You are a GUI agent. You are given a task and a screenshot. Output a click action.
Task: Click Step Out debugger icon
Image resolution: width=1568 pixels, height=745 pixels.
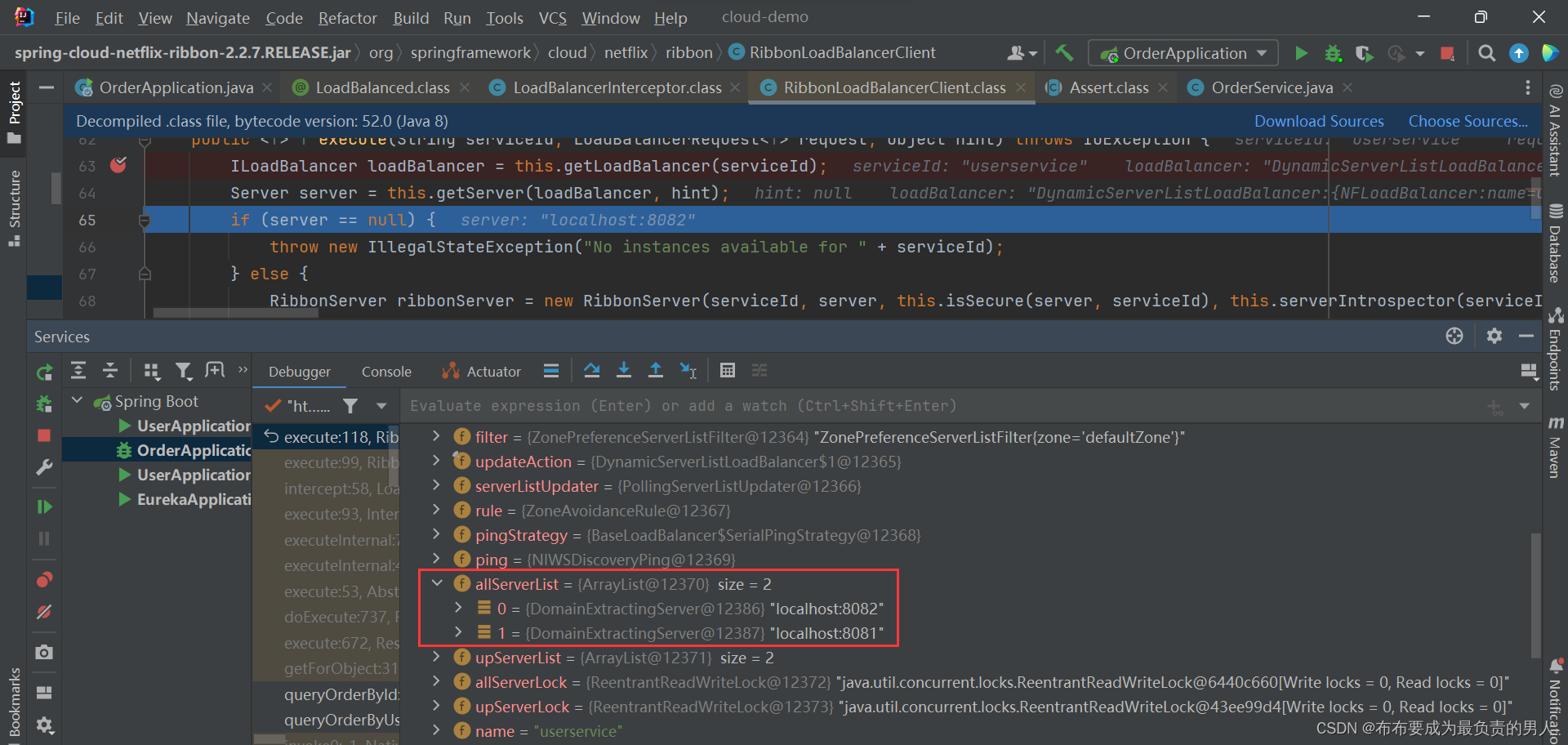pos(656,371)
